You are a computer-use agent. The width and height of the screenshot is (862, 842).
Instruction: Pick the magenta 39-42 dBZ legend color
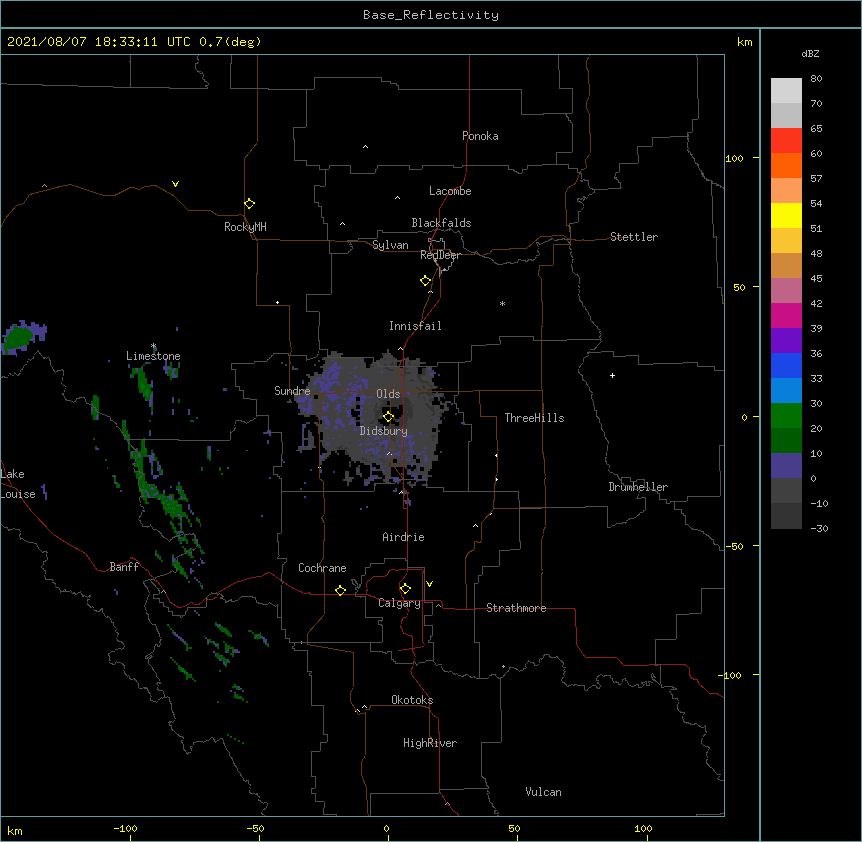tap(786, 315)
